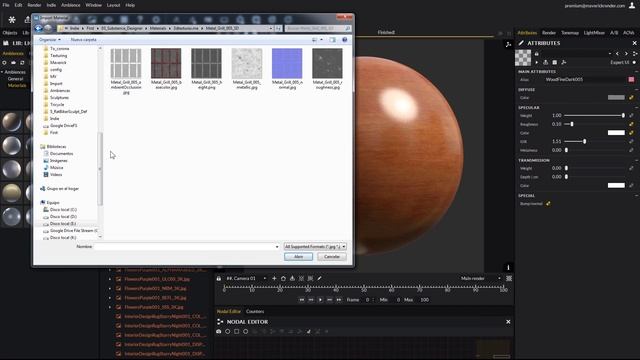Select Documentos under Bibliotecas
Viewport: 640px width, 360px height.
(x=62, y=153)
